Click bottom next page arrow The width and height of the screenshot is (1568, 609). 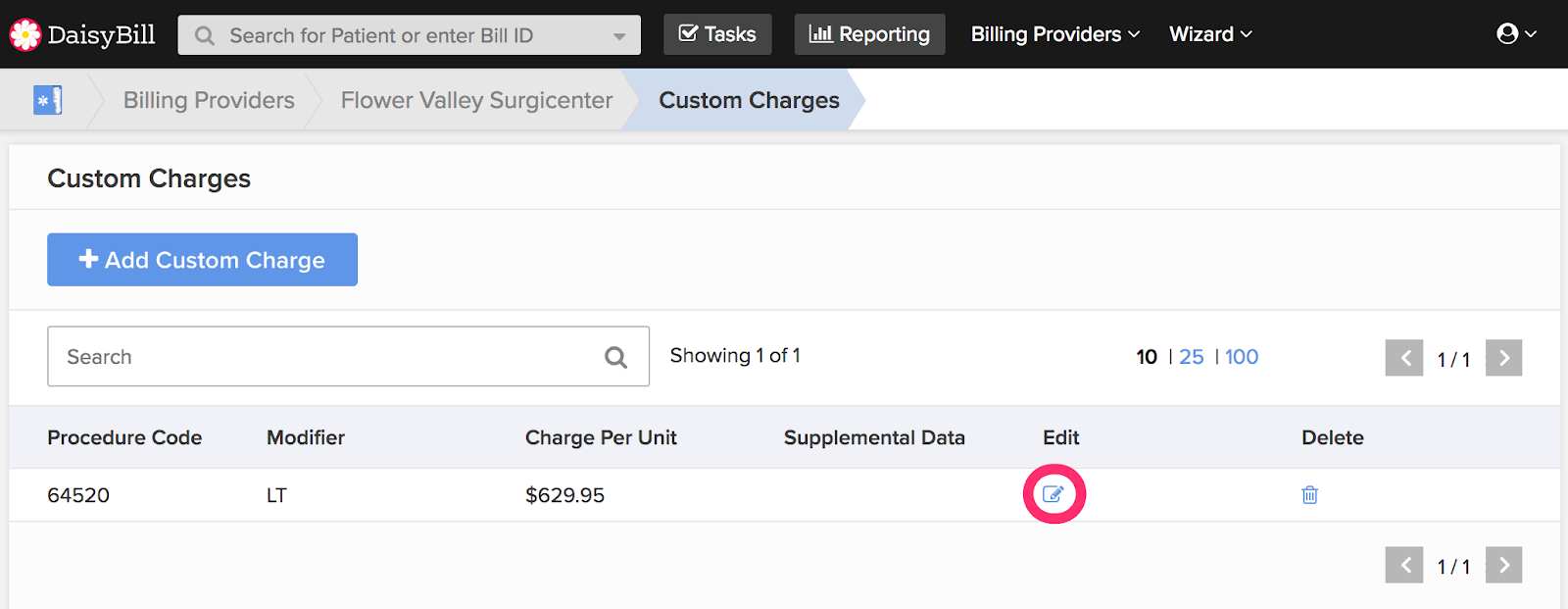point(1503,565)
